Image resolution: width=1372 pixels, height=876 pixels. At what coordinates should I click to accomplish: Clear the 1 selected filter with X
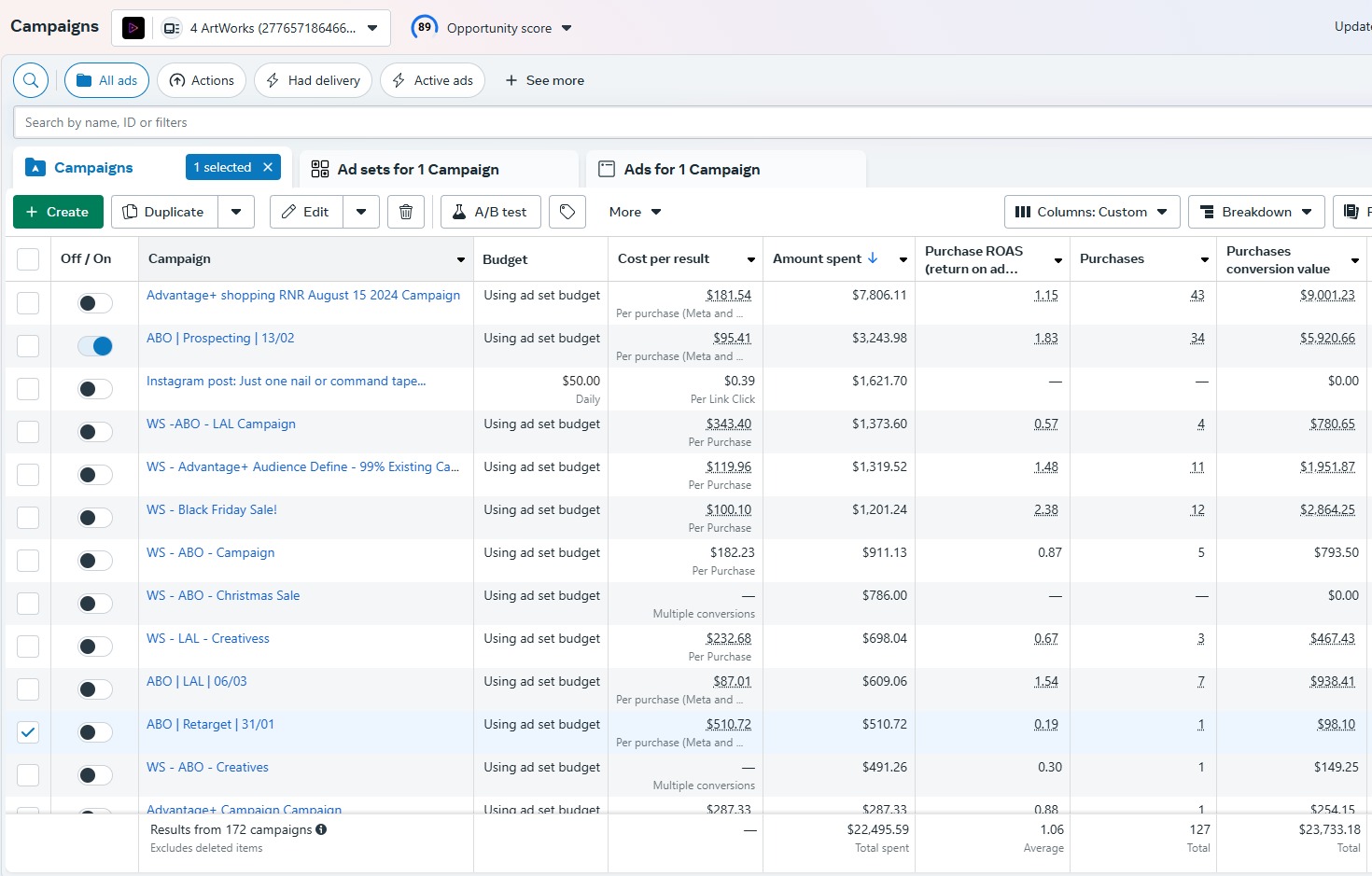point(268,167)
